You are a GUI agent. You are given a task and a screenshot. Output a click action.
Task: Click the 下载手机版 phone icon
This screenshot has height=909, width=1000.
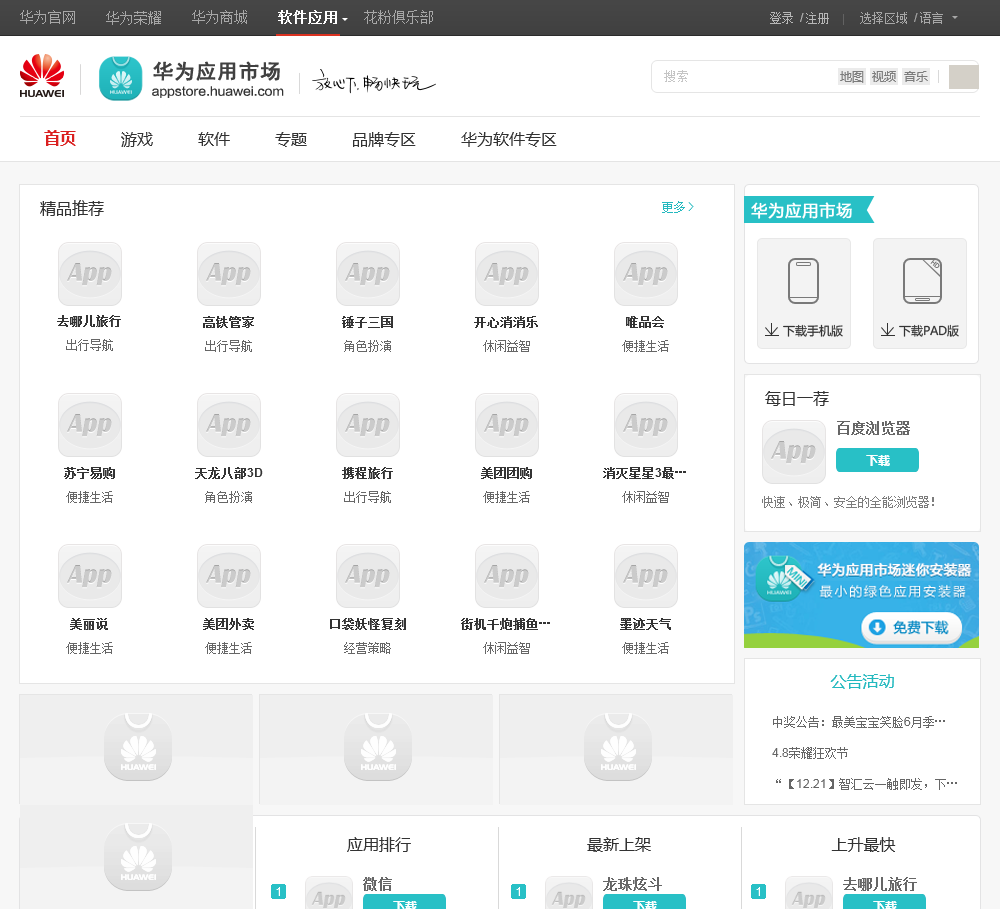803,281
